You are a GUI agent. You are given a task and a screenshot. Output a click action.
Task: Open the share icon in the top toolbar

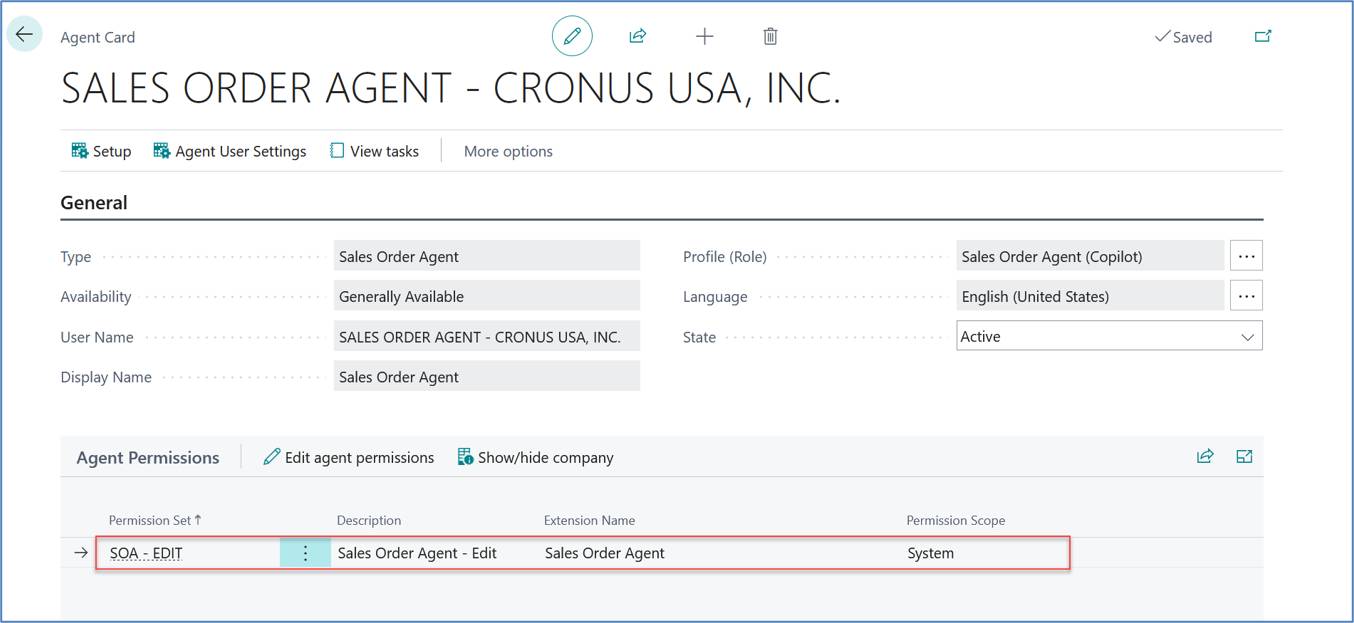click(x=637, y=36)
